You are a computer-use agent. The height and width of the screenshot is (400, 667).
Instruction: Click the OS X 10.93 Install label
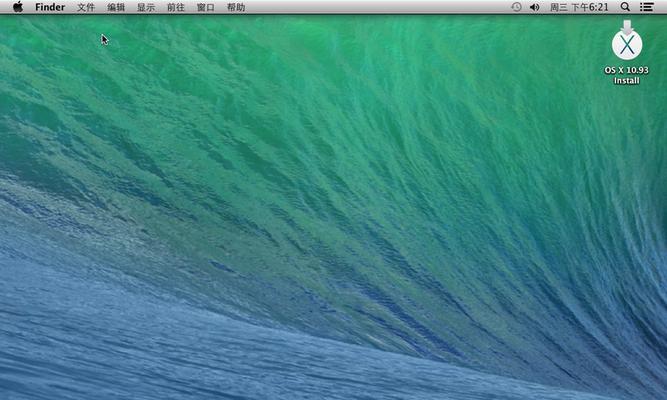click(x=627, y=75)
